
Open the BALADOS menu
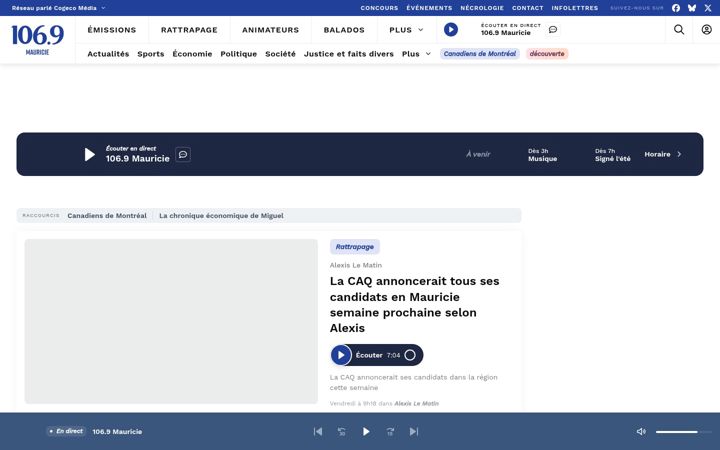click(344, 30)
